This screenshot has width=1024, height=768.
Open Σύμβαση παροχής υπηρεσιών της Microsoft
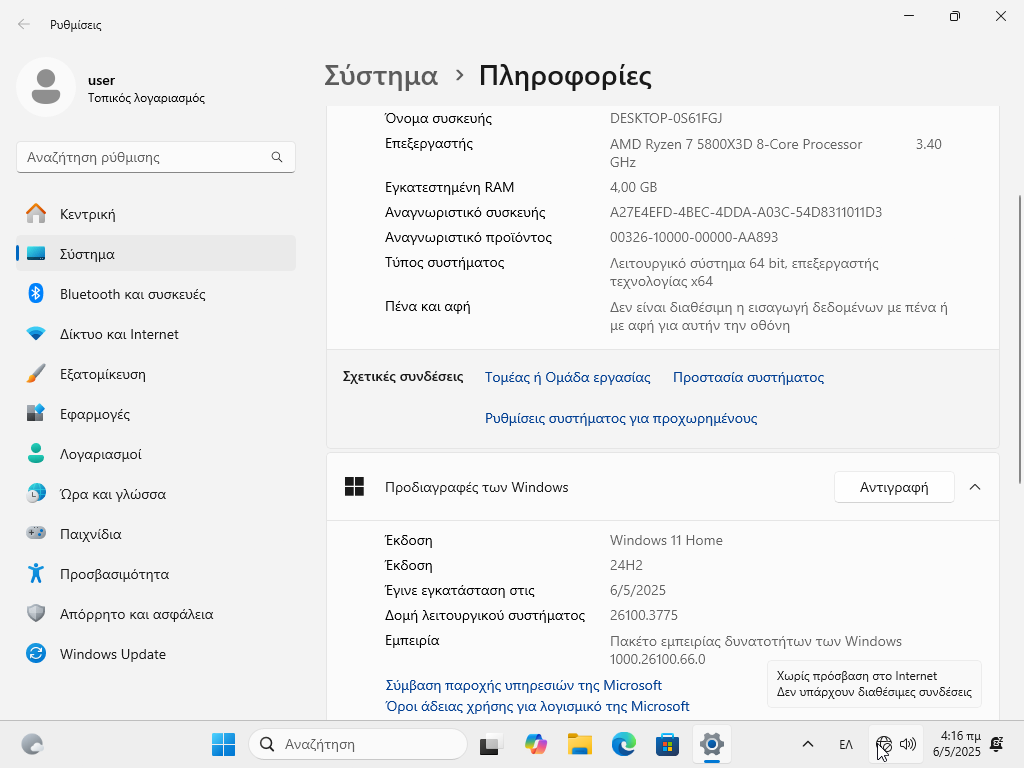523,685
